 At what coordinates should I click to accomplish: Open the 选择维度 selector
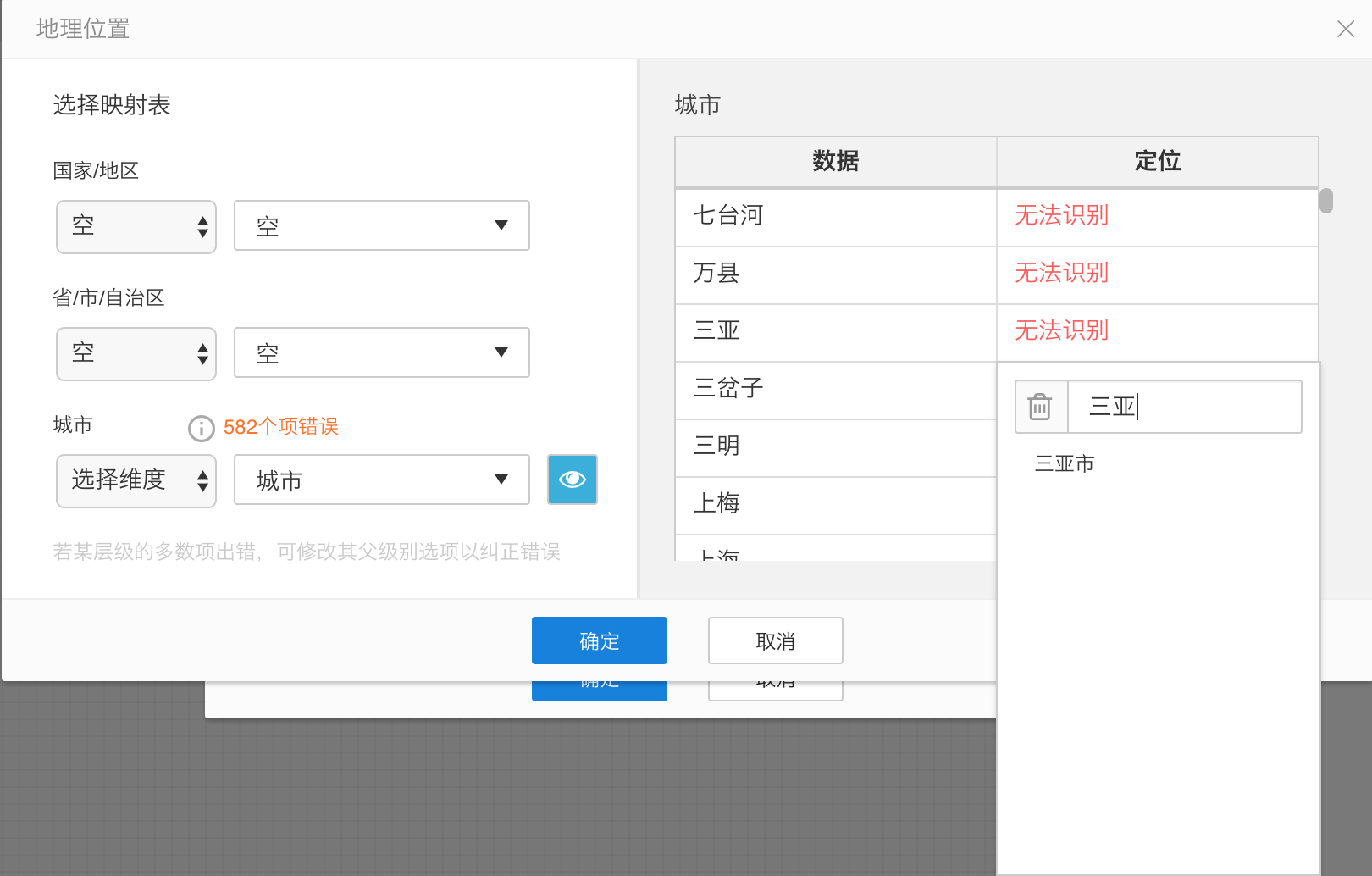point(136,481)
